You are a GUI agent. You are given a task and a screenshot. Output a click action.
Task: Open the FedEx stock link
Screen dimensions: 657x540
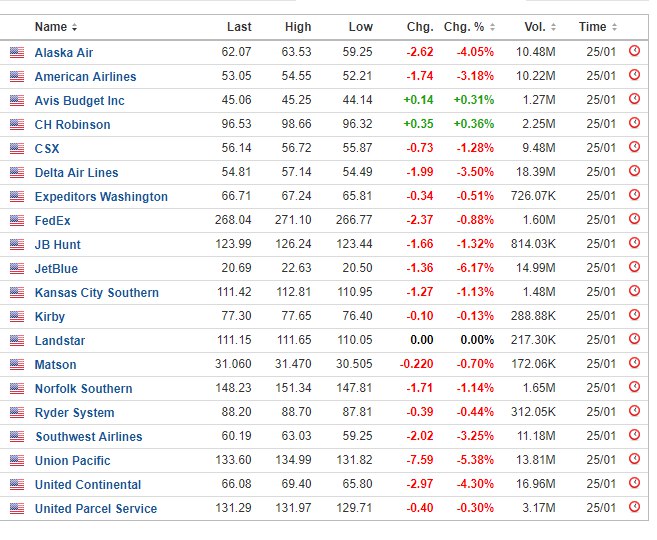coord(52,221)
